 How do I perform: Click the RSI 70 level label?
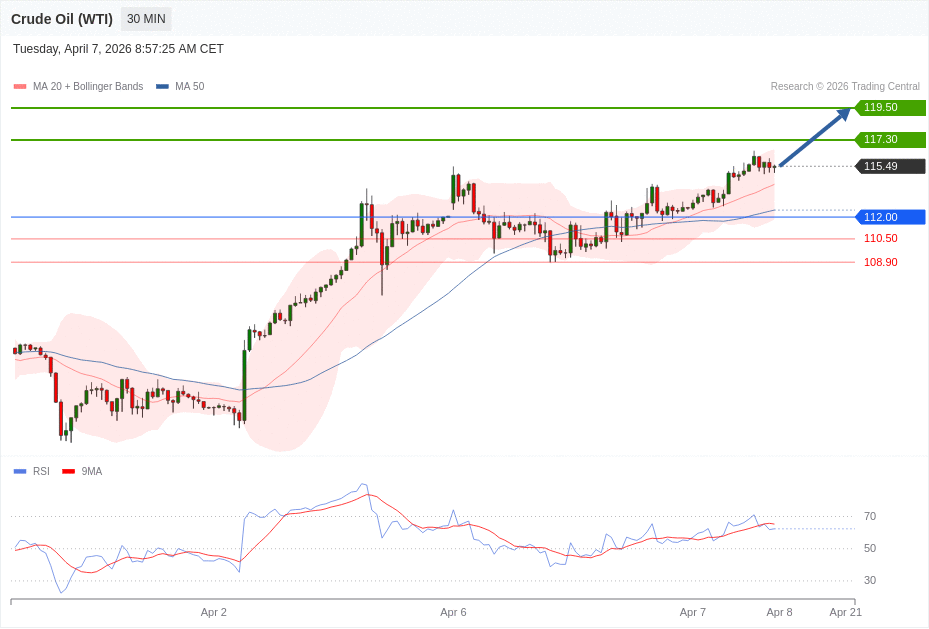click(869, 517)
